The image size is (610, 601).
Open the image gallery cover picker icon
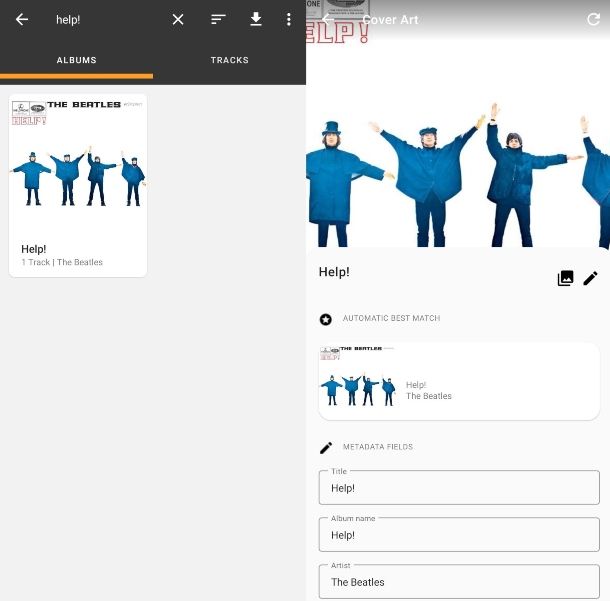tap(565, 278)
